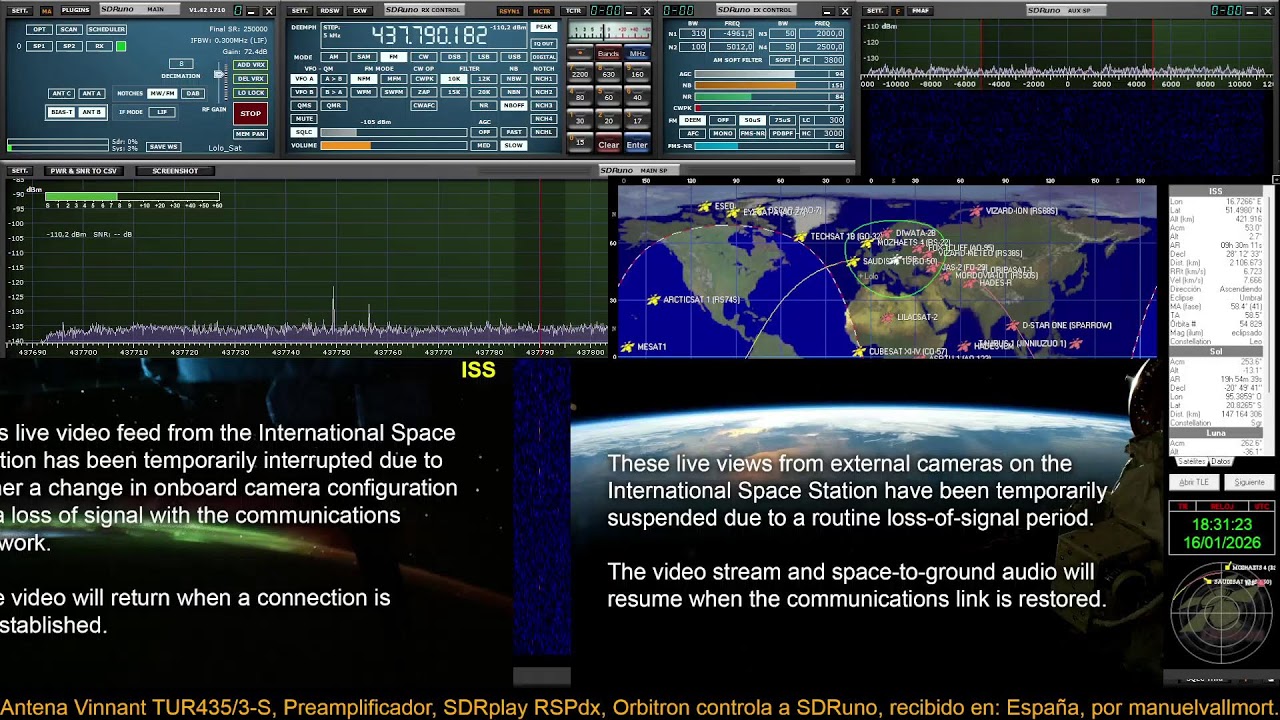1280x720 pixels.
Task: Select VFO B
Action: pyautogui.click(x=304, y=92)
